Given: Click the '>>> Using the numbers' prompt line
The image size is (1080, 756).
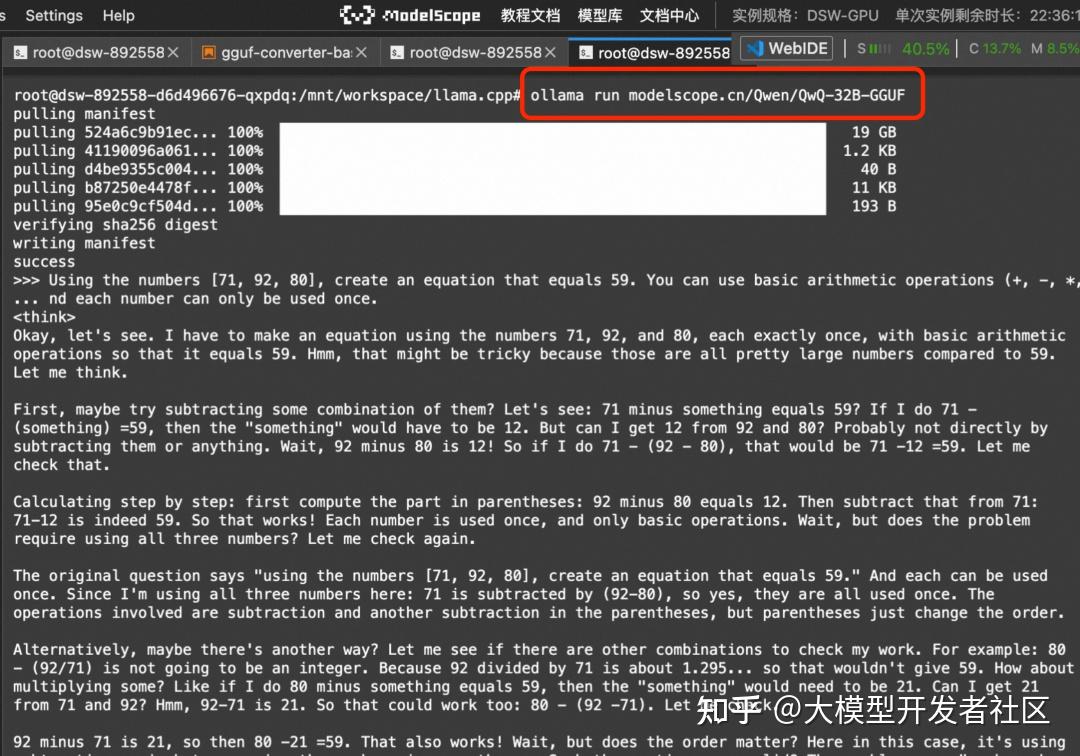Looking at the screenshot, I should (546, 280).
